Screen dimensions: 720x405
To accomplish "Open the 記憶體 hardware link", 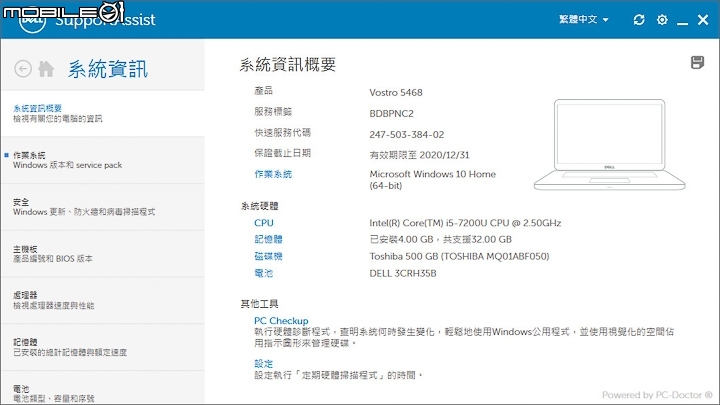I will pos(269,239).
